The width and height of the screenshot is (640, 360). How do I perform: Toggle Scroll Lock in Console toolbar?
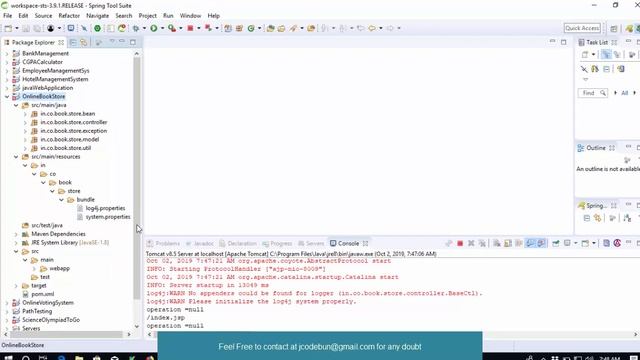508,243
